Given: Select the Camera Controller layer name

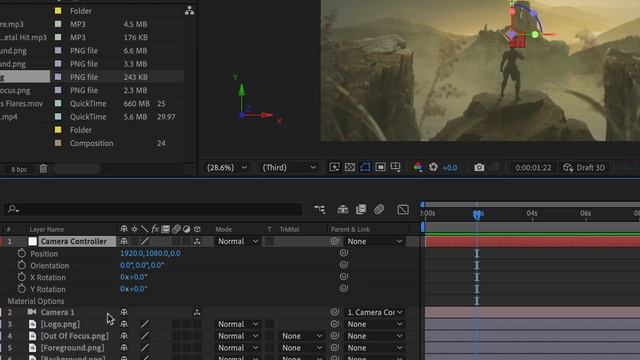Looking at the screenshot, I should click(73, 242).
